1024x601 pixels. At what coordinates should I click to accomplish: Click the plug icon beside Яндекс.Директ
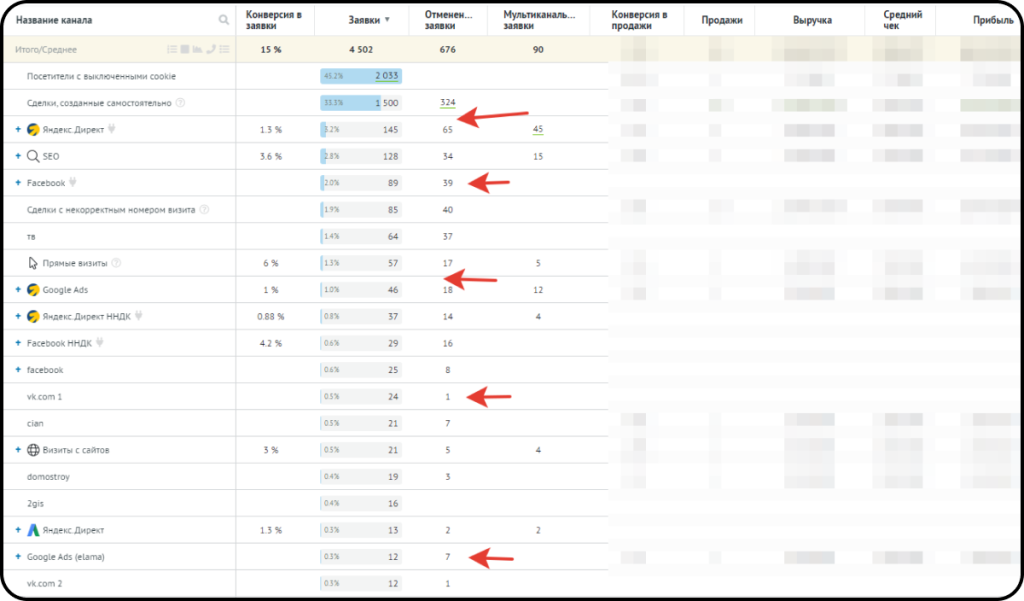(x=112, y=129)
